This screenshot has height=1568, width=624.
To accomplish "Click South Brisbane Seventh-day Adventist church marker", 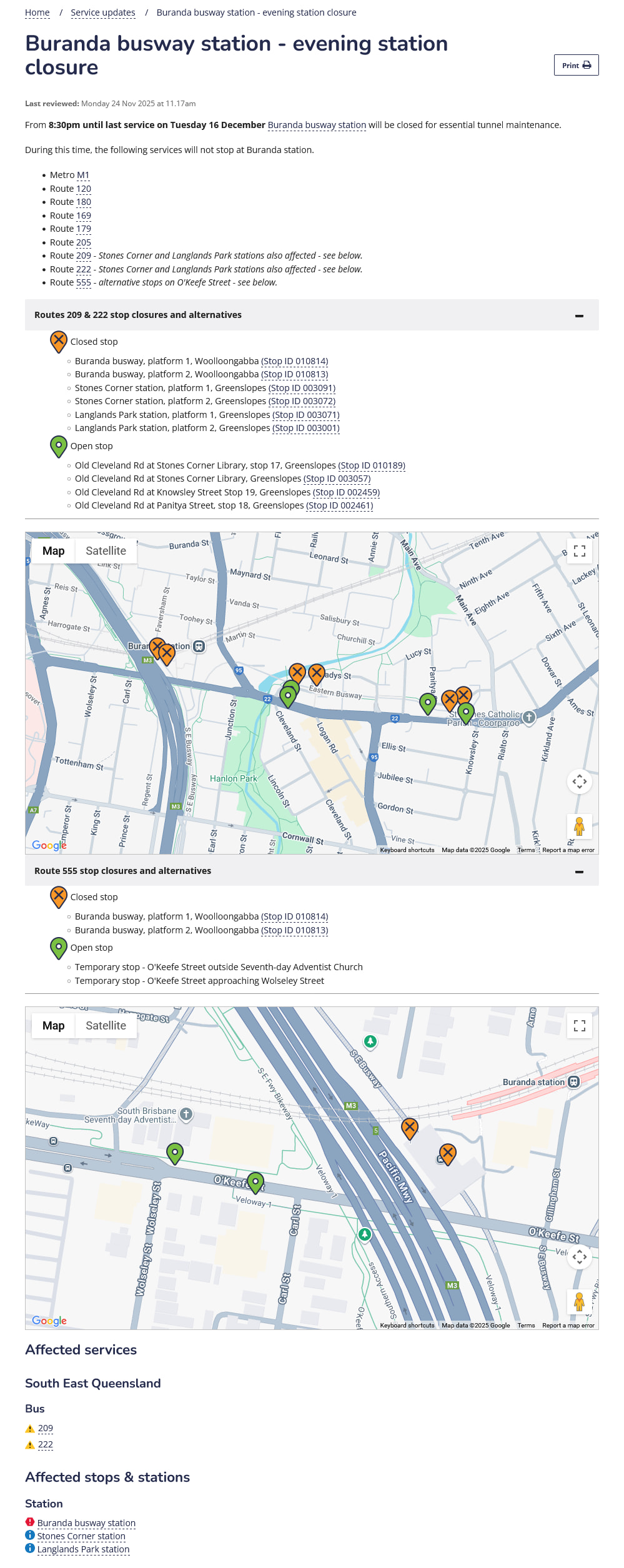I will 186,1114.
